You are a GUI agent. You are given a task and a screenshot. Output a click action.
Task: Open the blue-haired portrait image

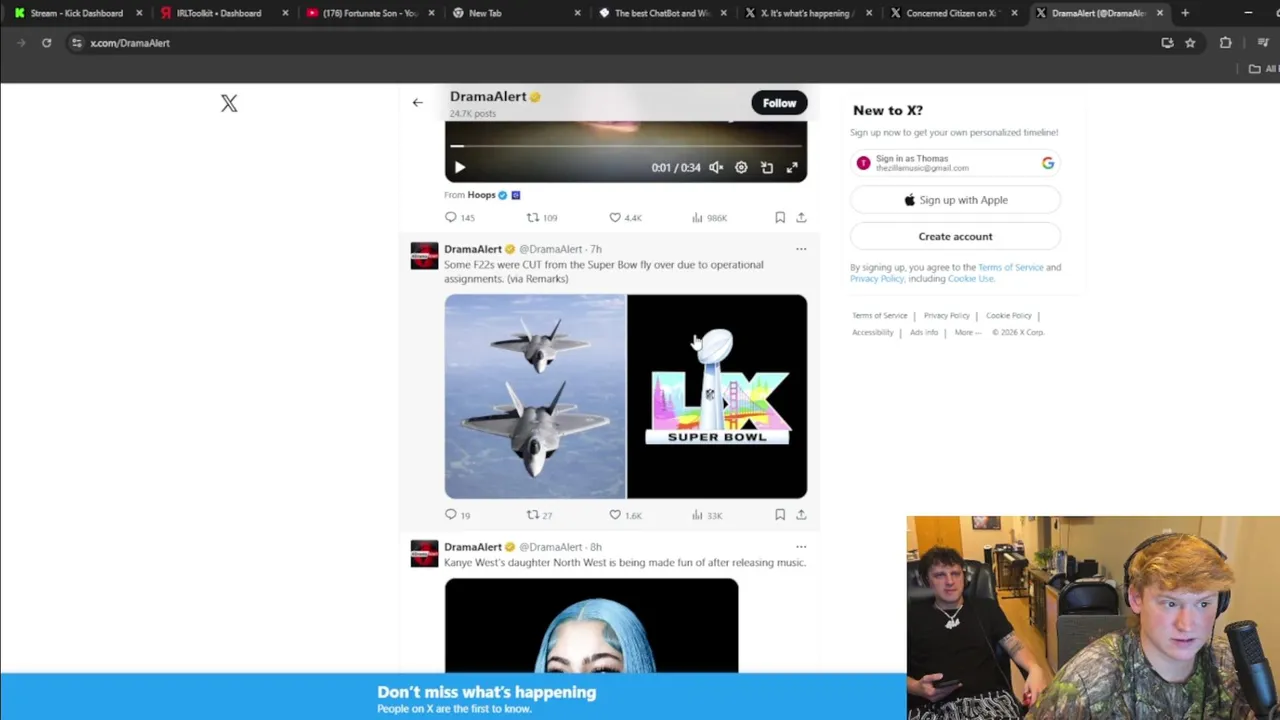click(x=591, y=626)
